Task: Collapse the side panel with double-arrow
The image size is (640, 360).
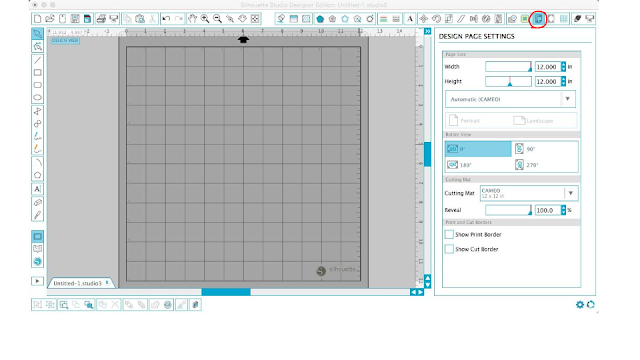Action: coord(427,31)
